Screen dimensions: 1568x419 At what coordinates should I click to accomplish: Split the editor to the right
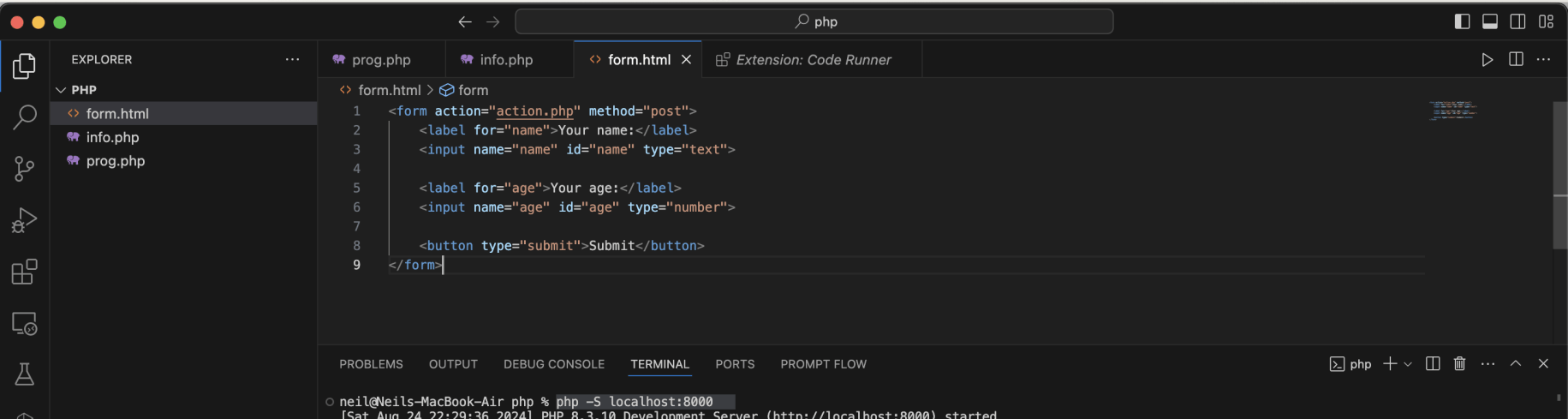click(1516, 59)
